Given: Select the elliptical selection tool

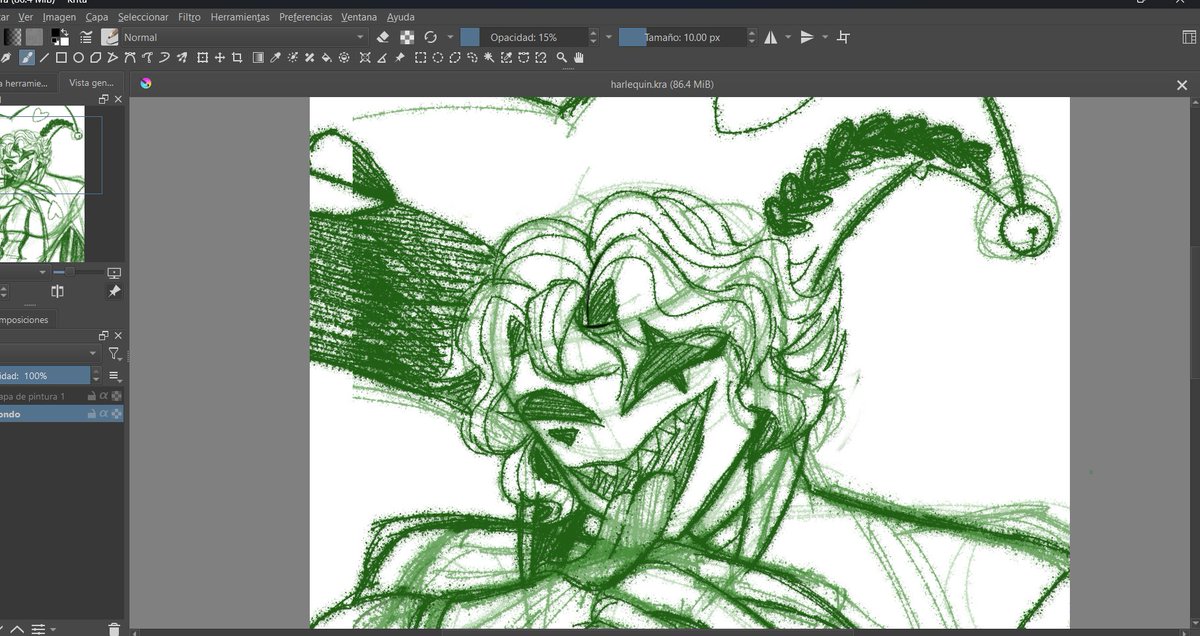Looking at the screenshot, I should (437, 57).
